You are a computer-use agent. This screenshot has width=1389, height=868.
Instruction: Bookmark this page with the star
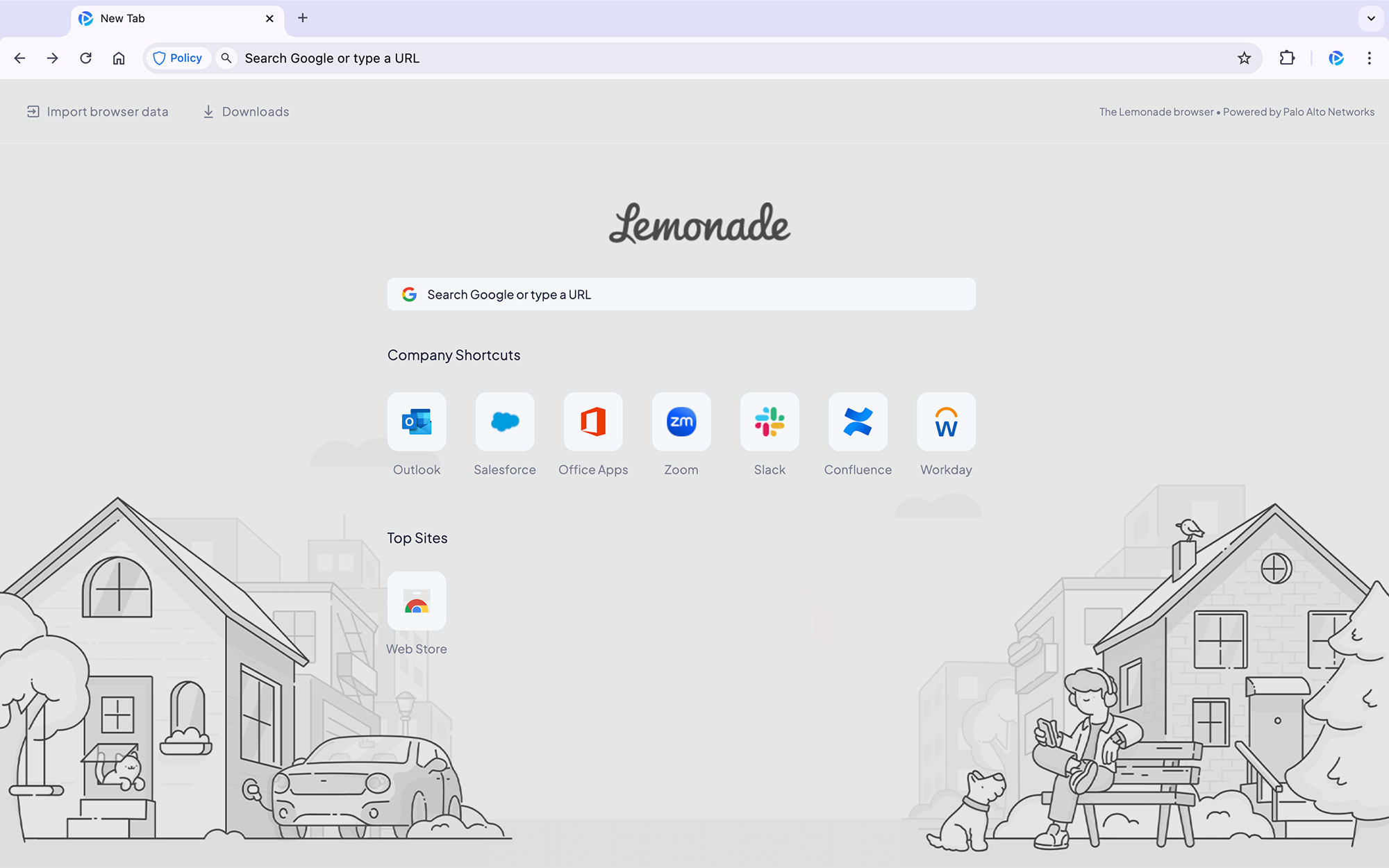pyautogui.click(x=1244, y=58)
